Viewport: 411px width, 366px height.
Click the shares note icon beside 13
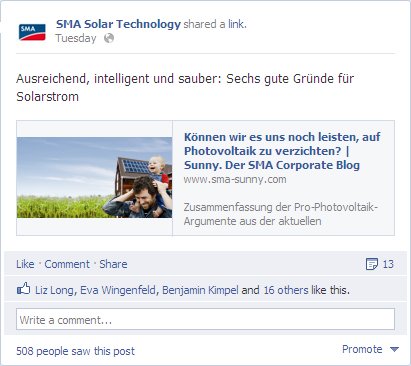[x=372, y=264]
